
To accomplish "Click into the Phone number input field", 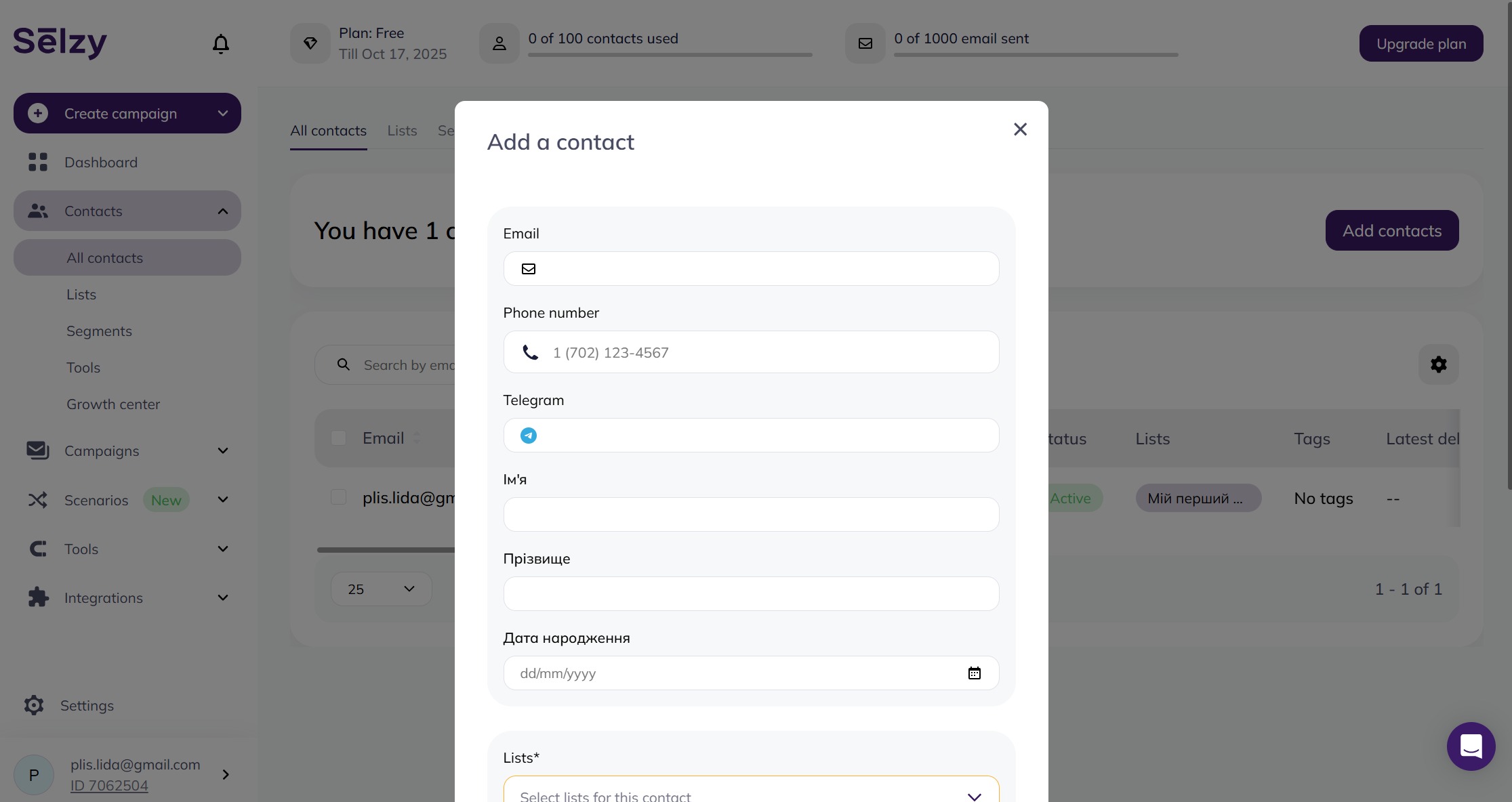I will (x=751, y=352).
